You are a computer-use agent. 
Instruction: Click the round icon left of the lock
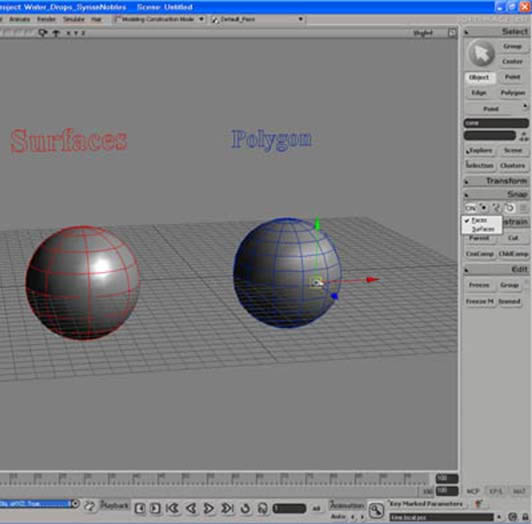click(x=513, y=517)
